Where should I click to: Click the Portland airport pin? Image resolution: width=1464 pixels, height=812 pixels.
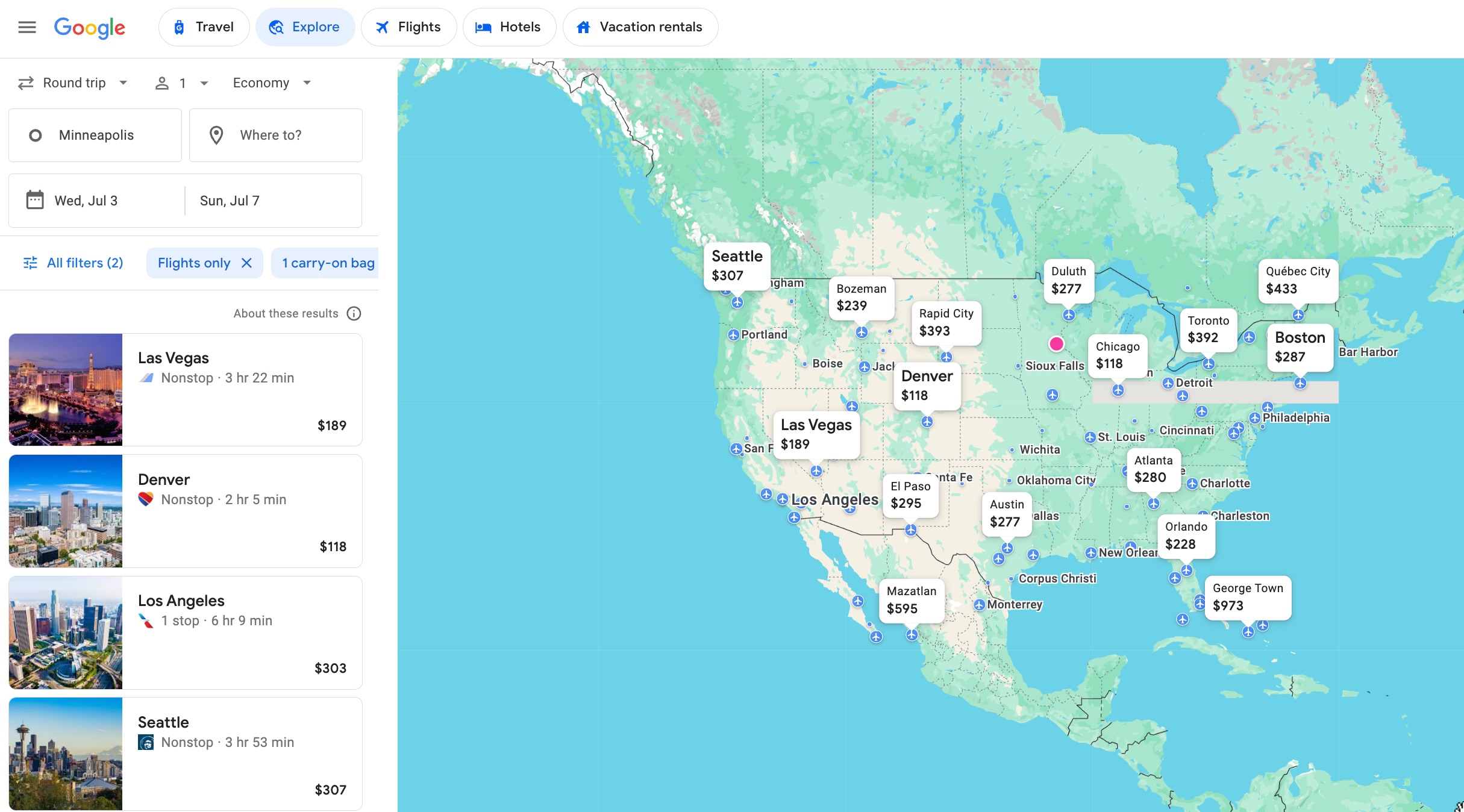coord(733,335)
